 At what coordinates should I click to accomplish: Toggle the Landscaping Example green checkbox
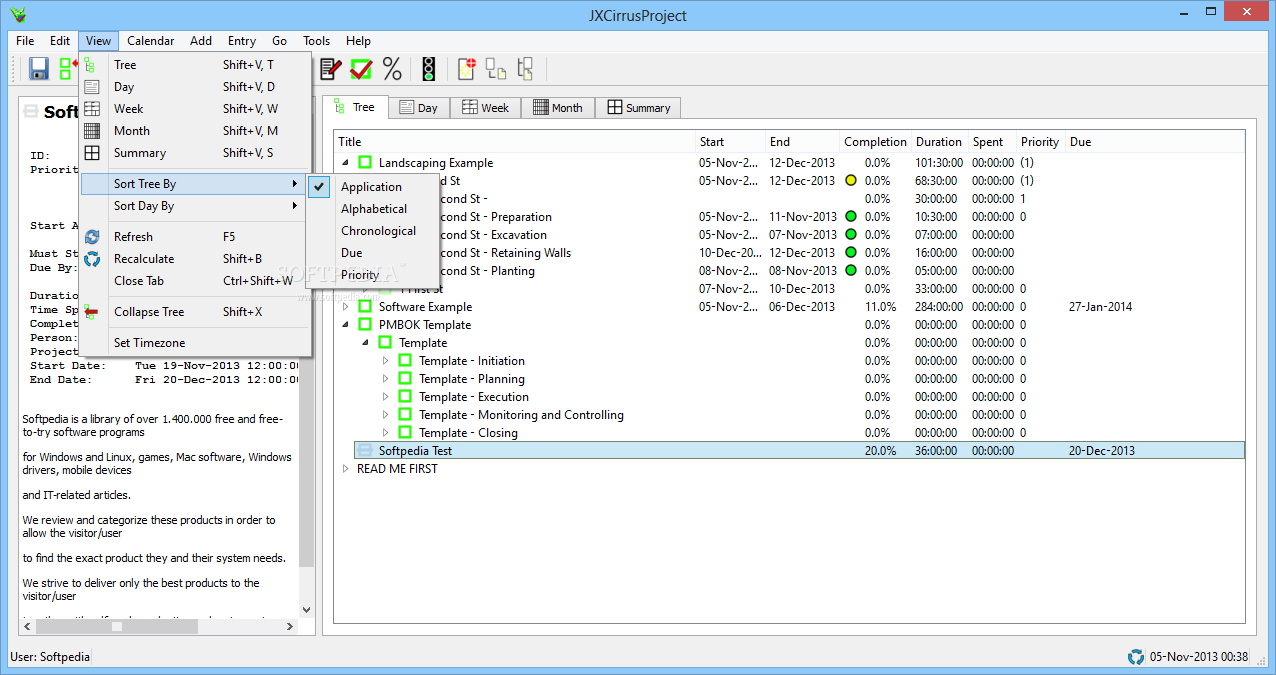pyautogui.click(x=365, y=163)
